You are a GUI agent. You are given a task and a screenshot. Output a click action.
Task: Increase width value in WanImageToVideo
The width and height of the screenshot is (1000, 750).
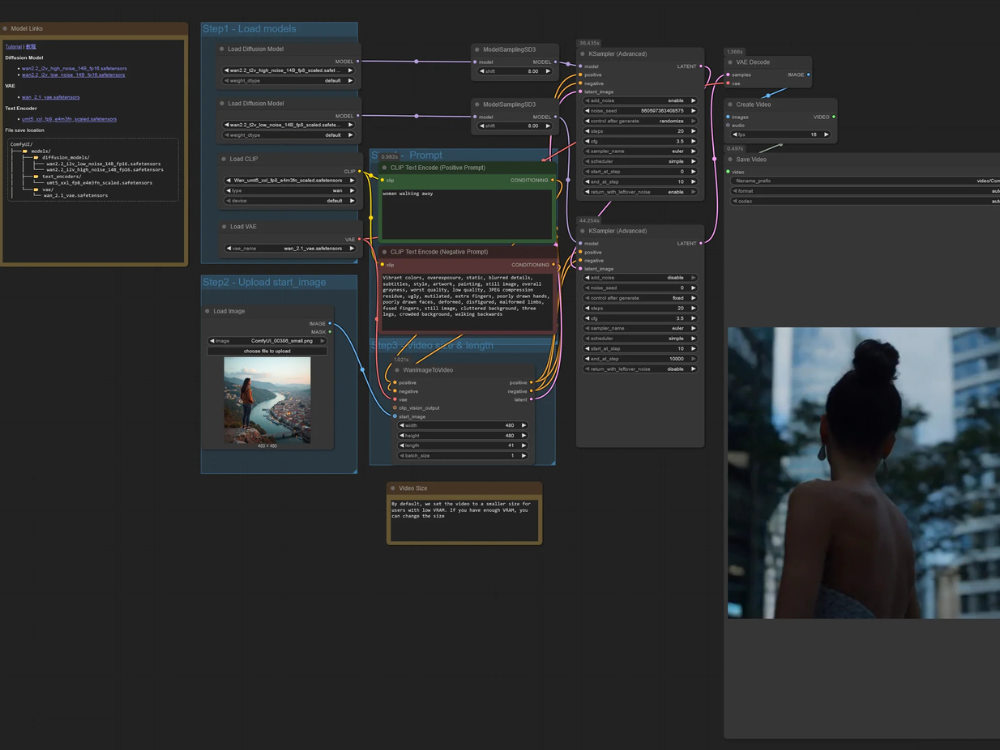[524, 425]
